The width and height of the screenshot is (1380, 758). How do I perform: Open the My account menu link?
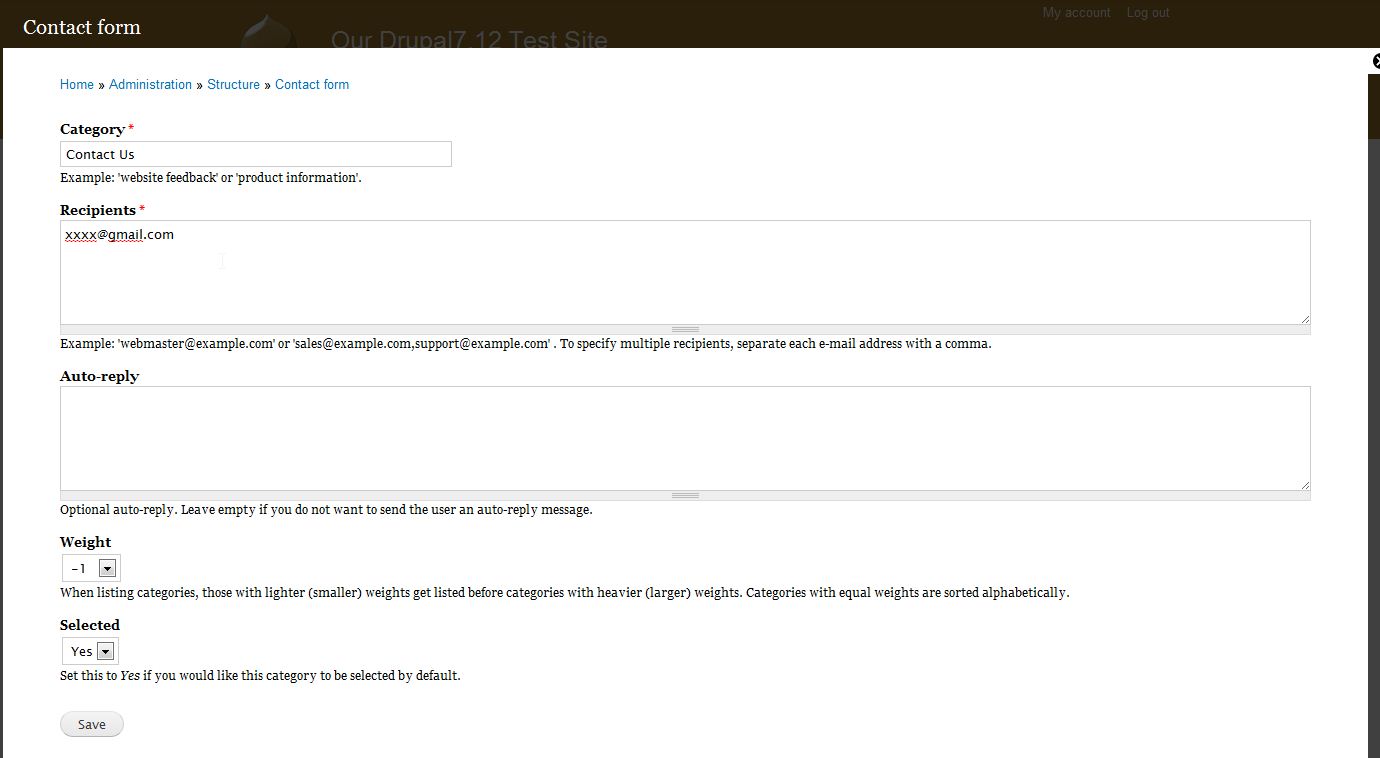[x=1076, y=13]
